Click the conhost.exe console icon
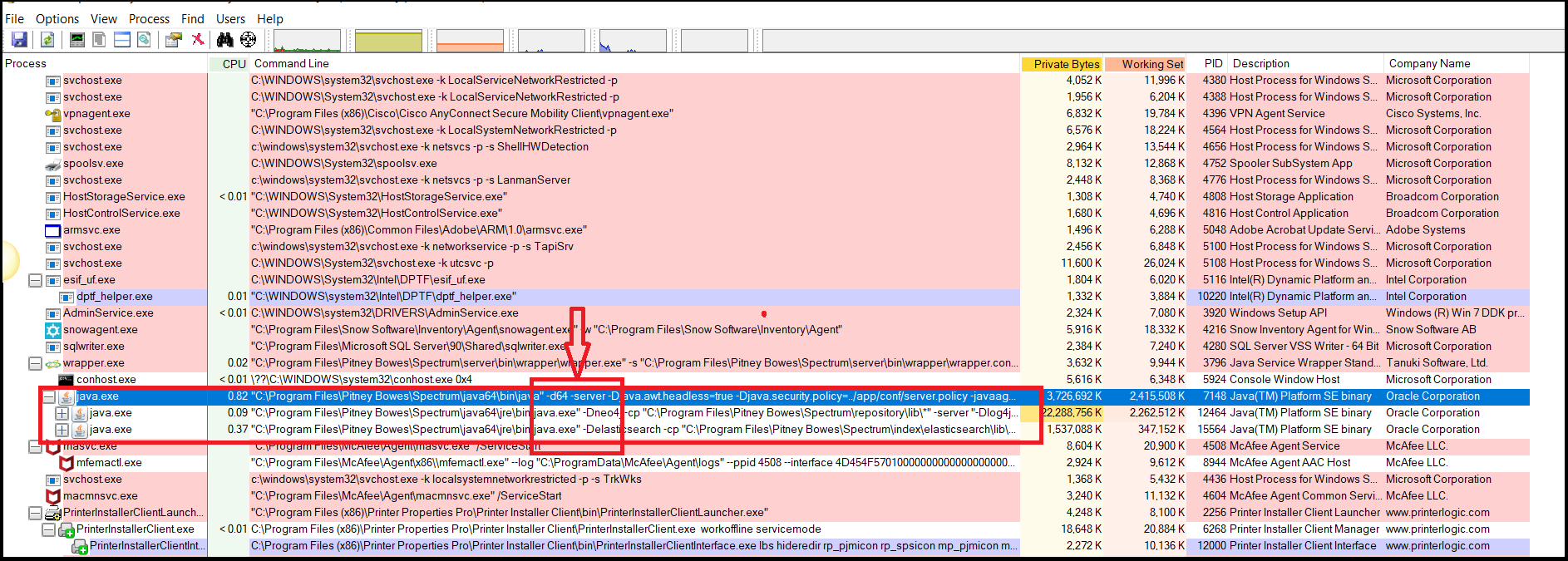1568x561 pixels. click(67, 380)
